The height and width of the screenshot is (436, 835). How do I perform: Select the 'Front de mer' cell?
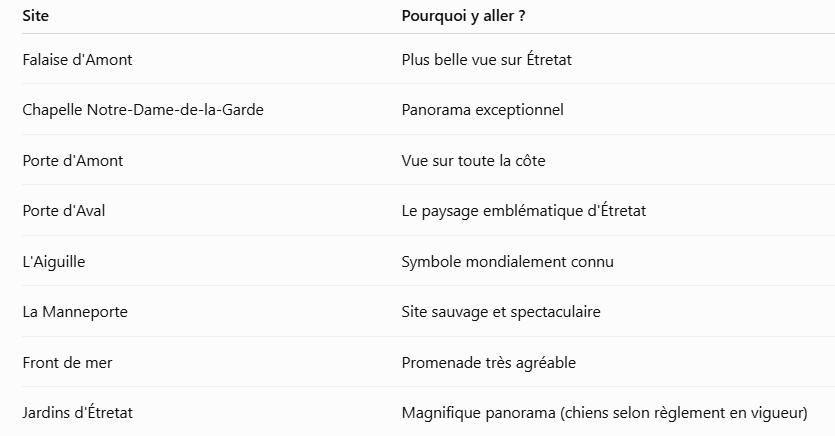67,363
